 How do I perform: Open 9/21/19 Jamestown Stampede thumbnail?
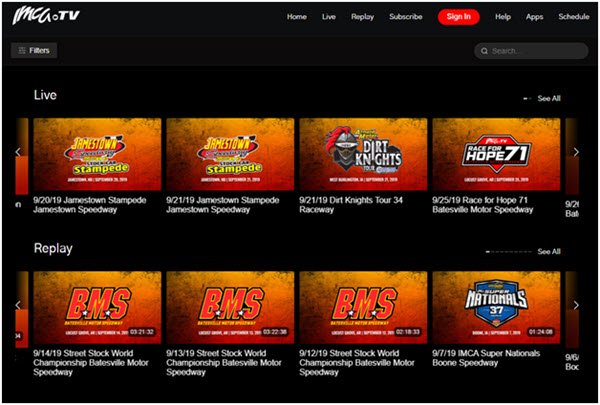pos(230,154)
